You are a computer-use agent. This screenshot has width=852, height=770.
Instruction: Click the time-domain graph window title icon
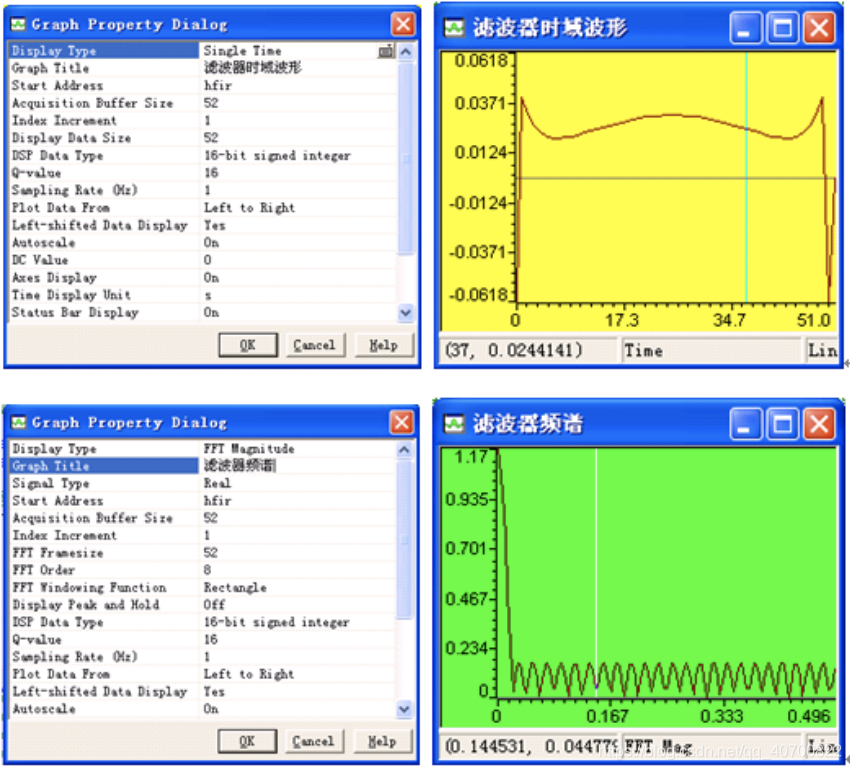point(454,28)
